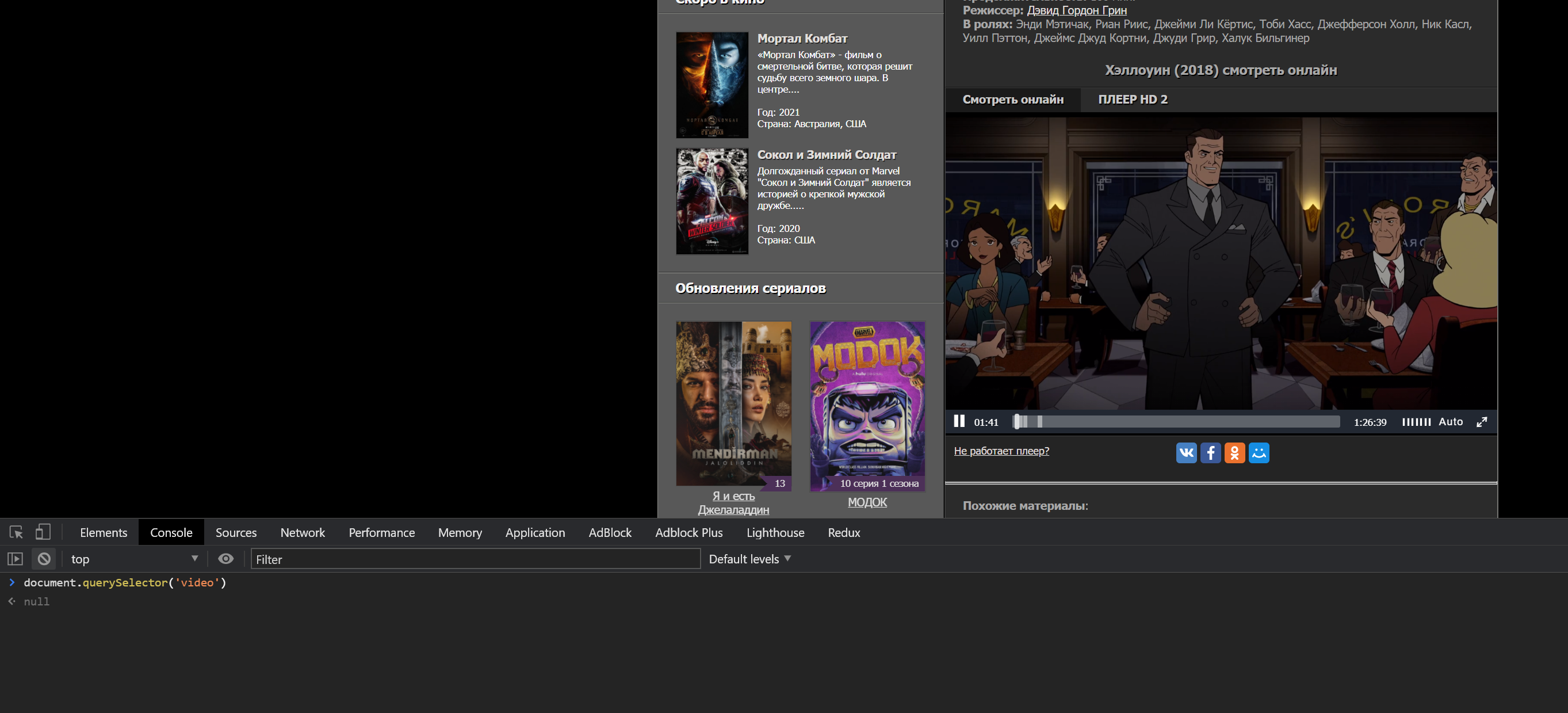
Task: Click the Похожие материалы heading
Action: (x=1025, y=505)
